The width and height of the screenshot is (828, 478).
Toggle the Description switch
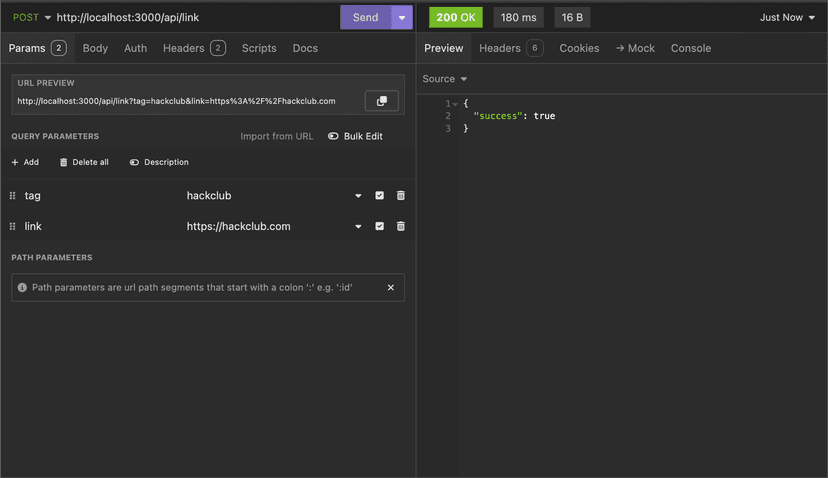pos(159,162)
